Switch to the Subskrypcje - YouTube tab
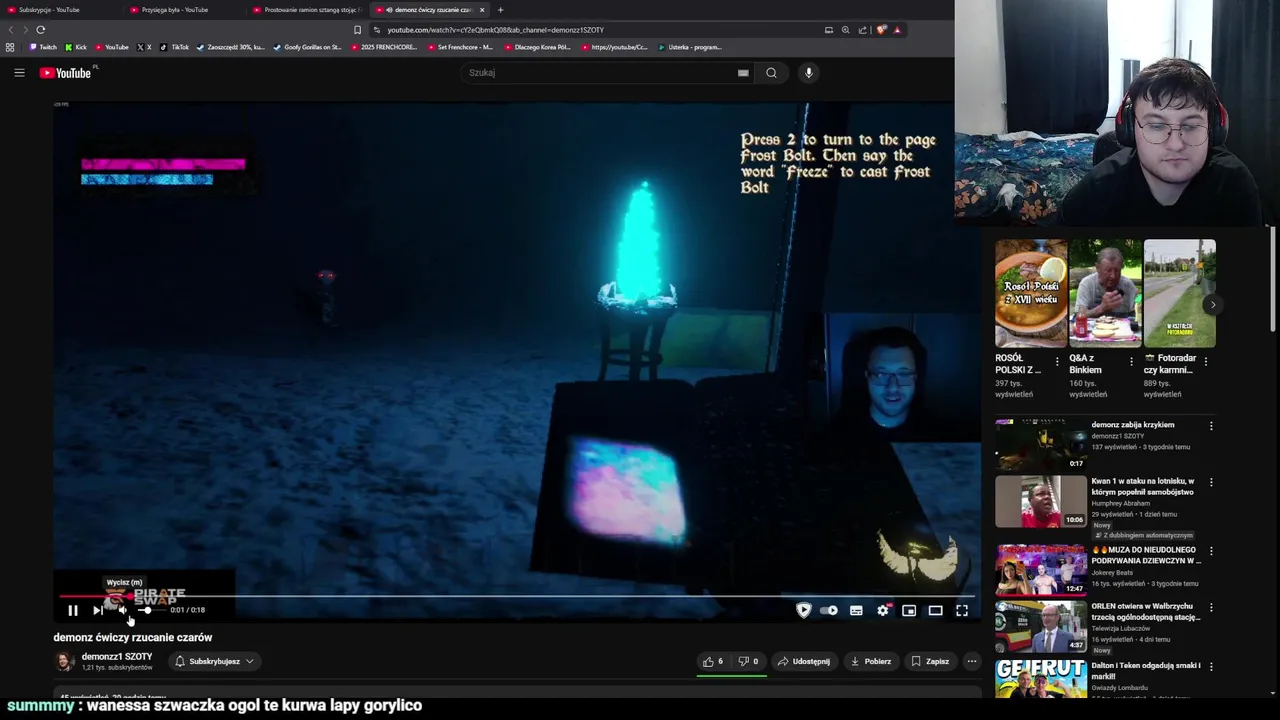 click(x=49, y=10)
